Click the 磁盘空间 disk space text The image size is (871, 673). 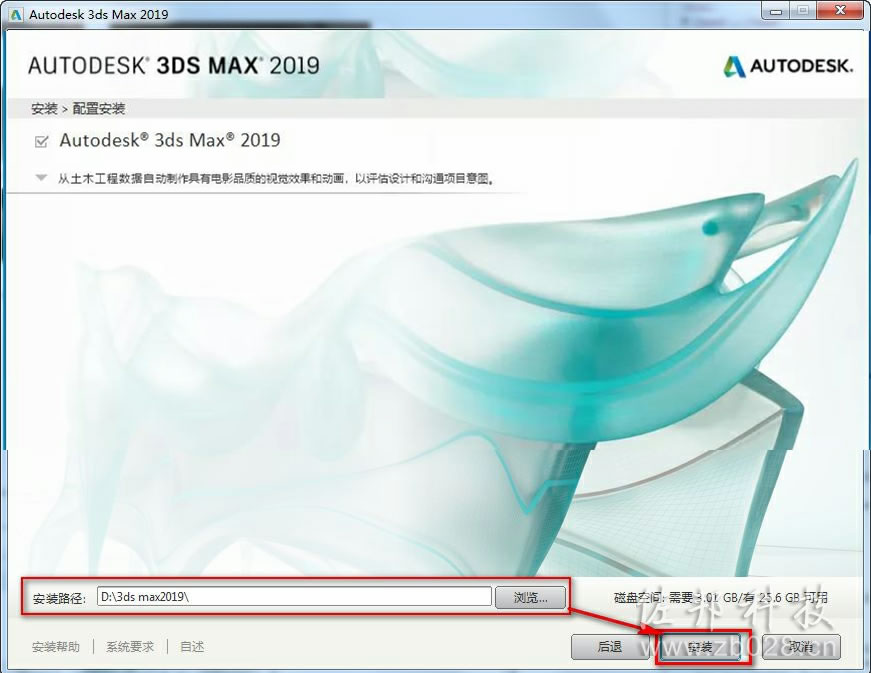pos(720,598)
